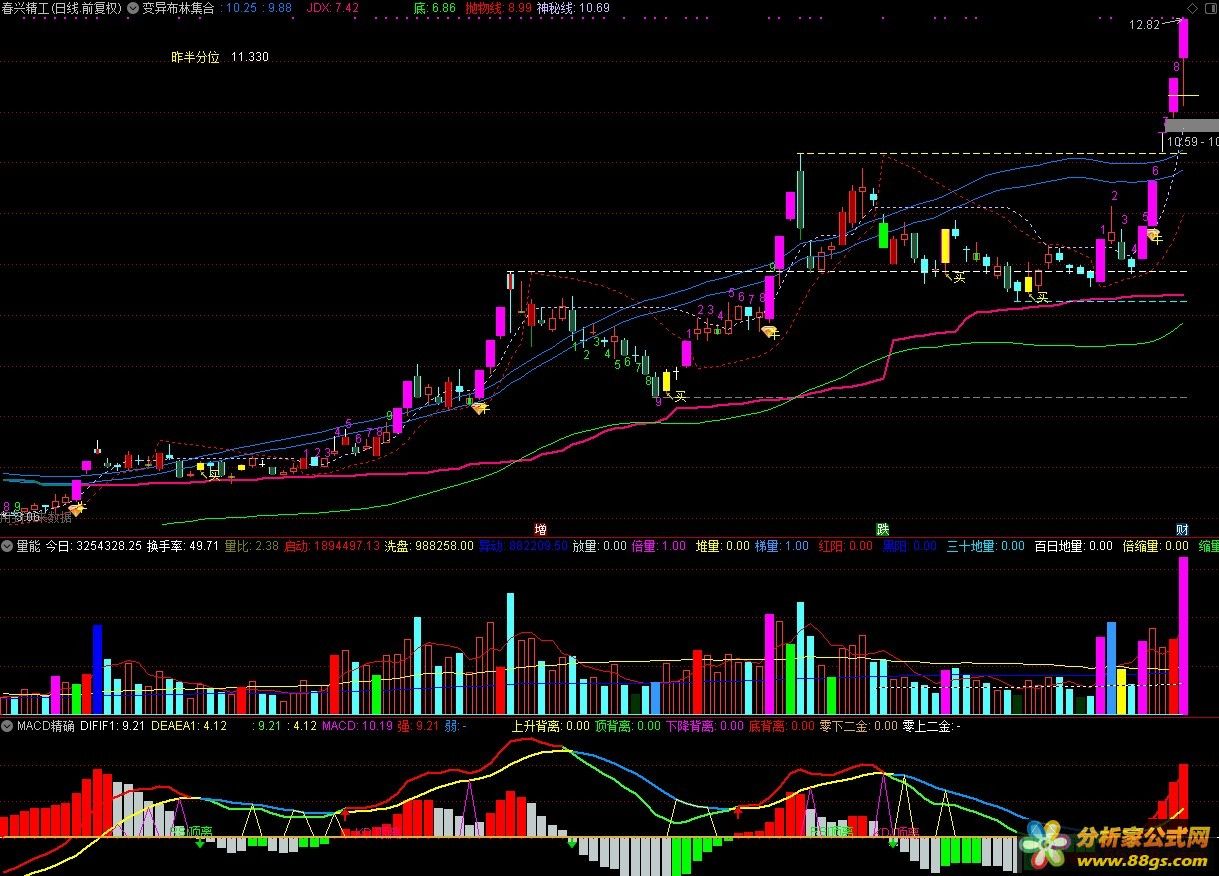Screen dimensions: 1219x876
Task: Click the 启动: 1894497.13 value
Action: 332,546
